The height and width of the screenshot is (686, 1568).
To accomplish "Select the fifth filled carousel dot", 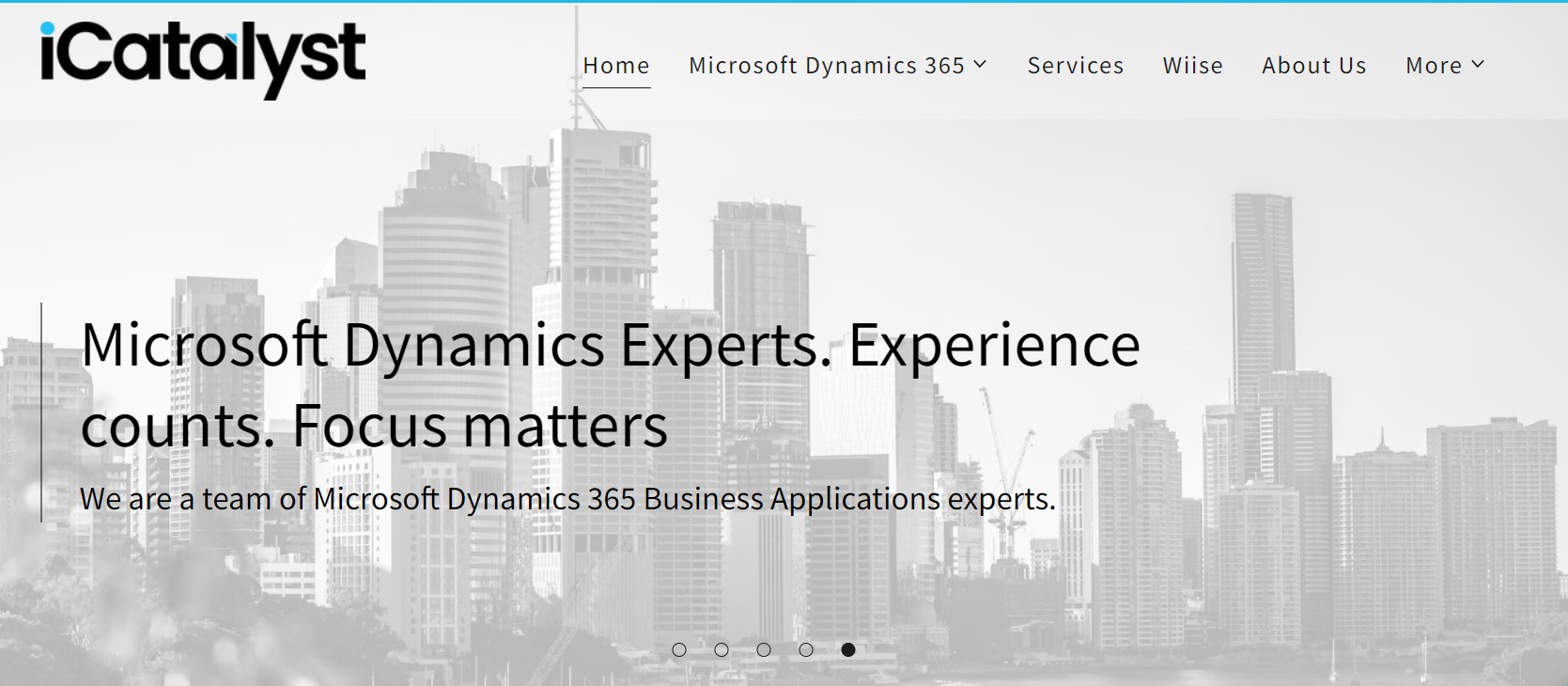I will point(848,649).
